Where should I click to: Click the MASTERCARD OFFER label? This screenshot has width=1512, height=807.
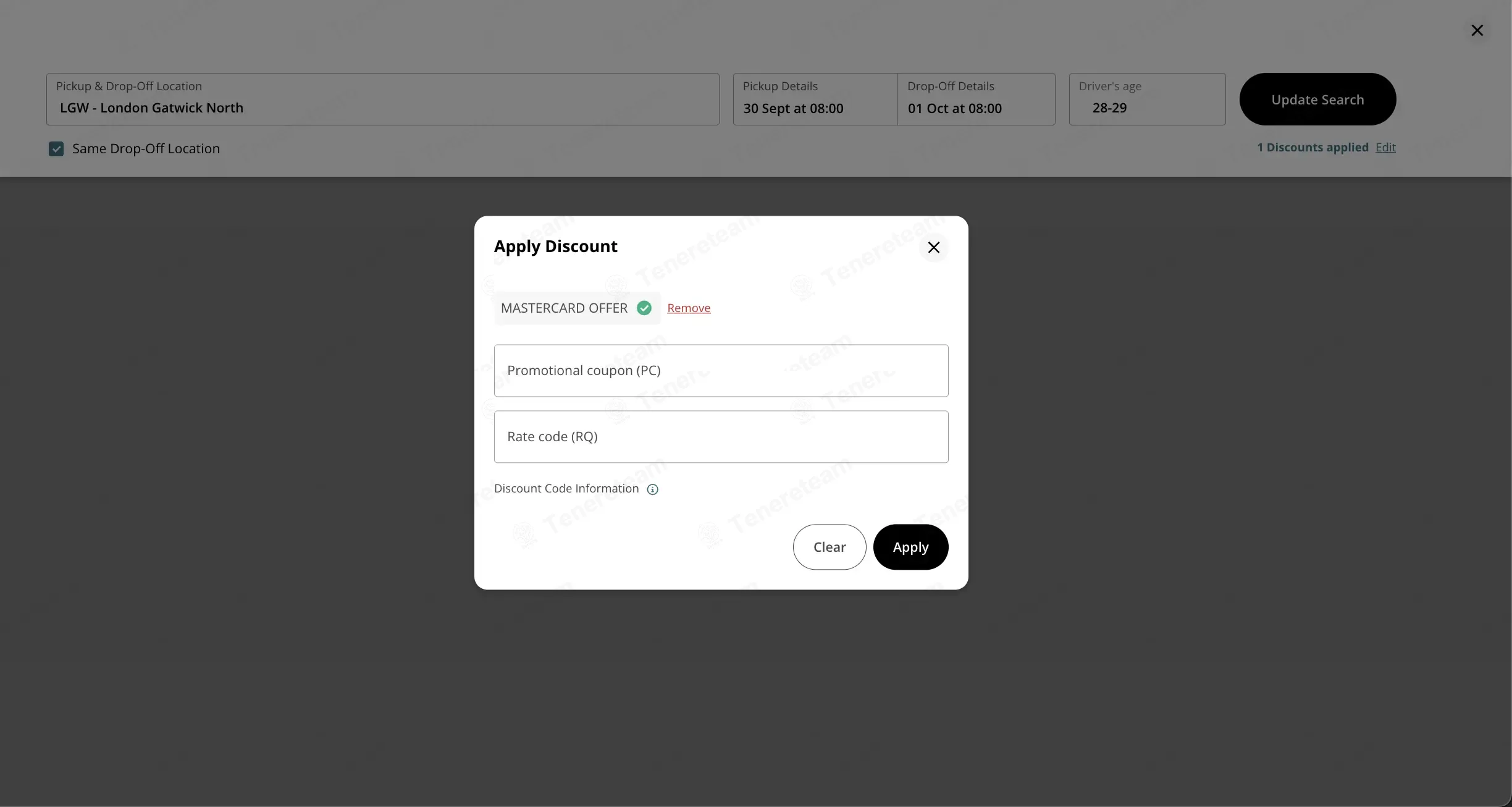tap(564, 308)
